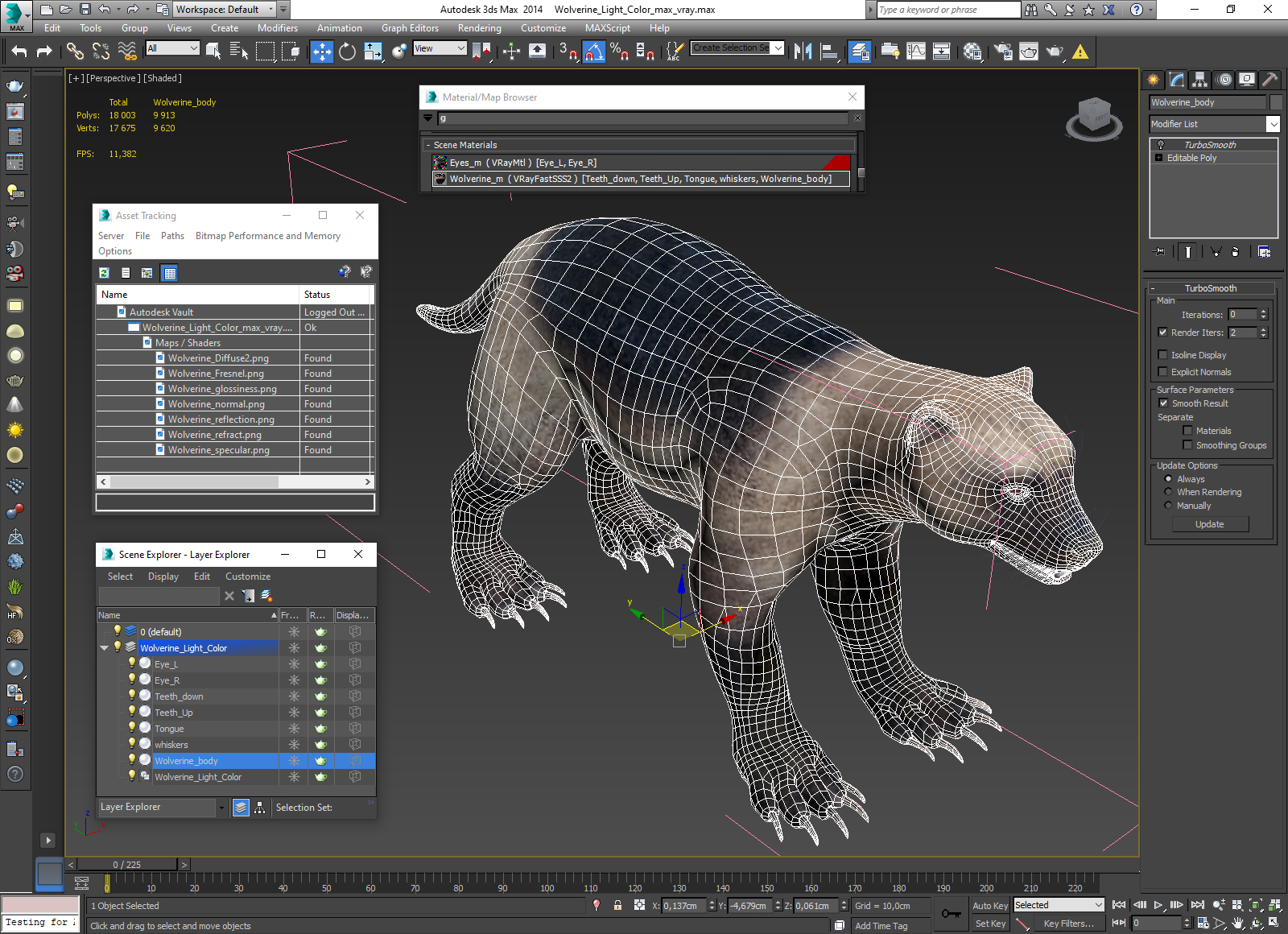Enable the Explicit Normals checkbox
Screen dimensions: 1288x934
click(1162, 372)
